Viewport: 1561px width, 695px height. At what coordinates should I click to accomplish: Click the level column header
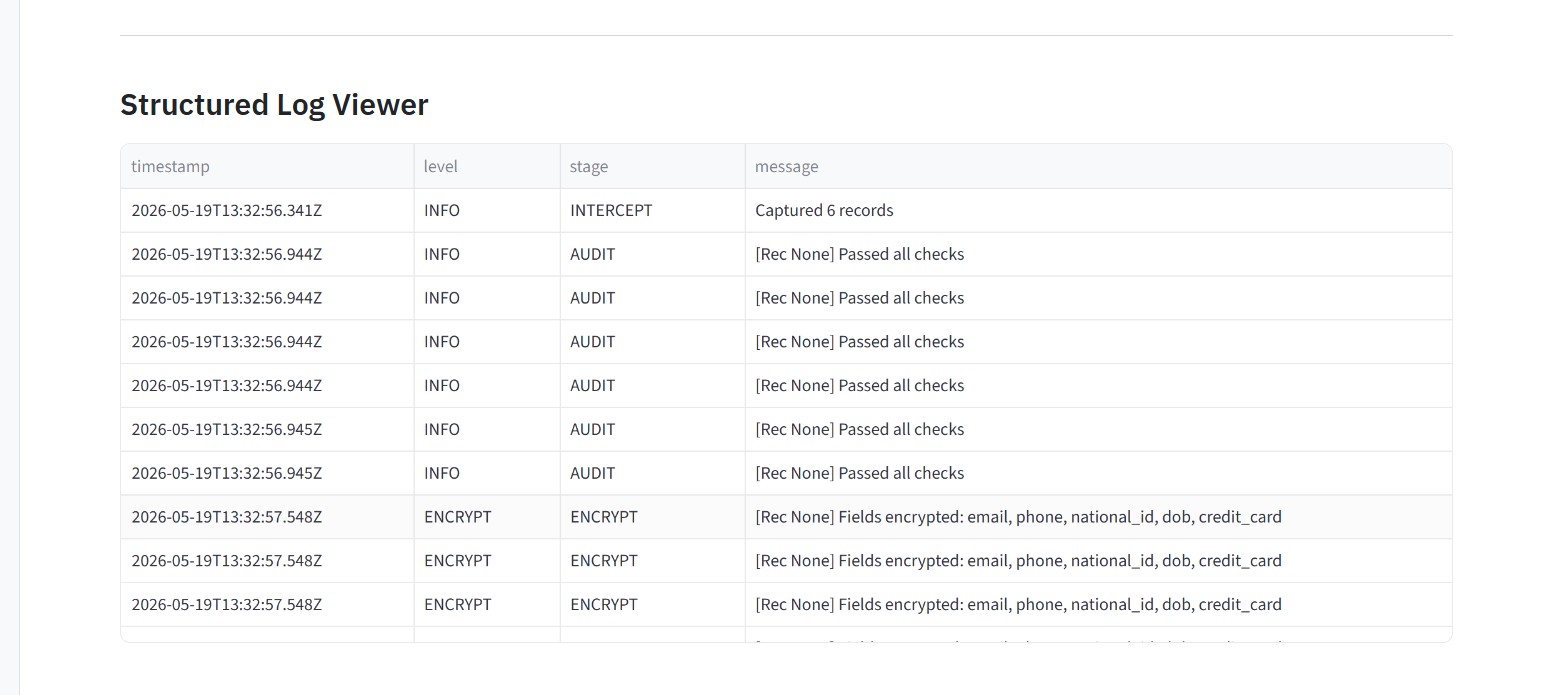coord(487,166)
